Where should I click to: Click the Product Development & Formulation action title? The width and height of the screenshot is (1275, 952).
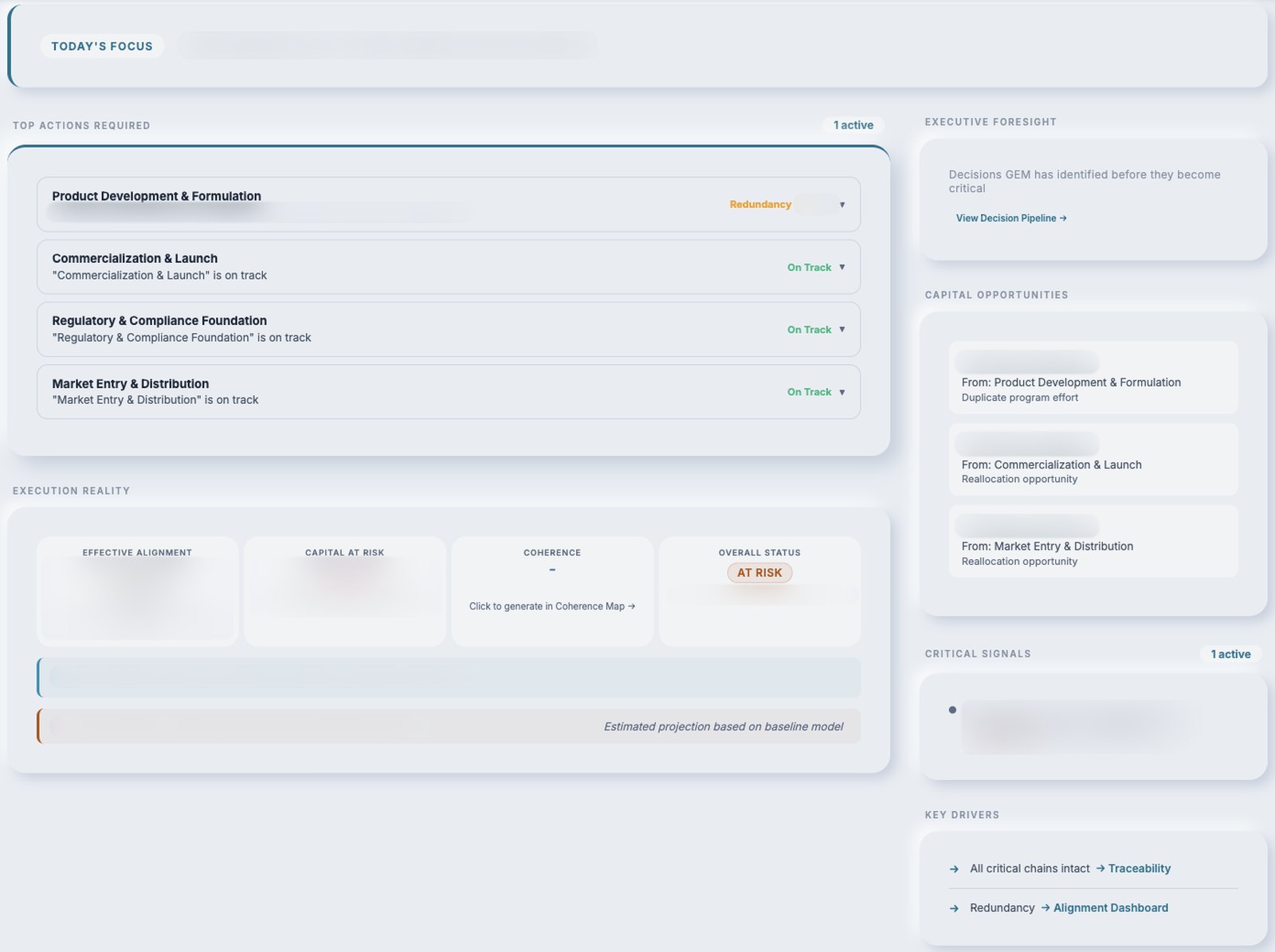(x=156, y=196)
